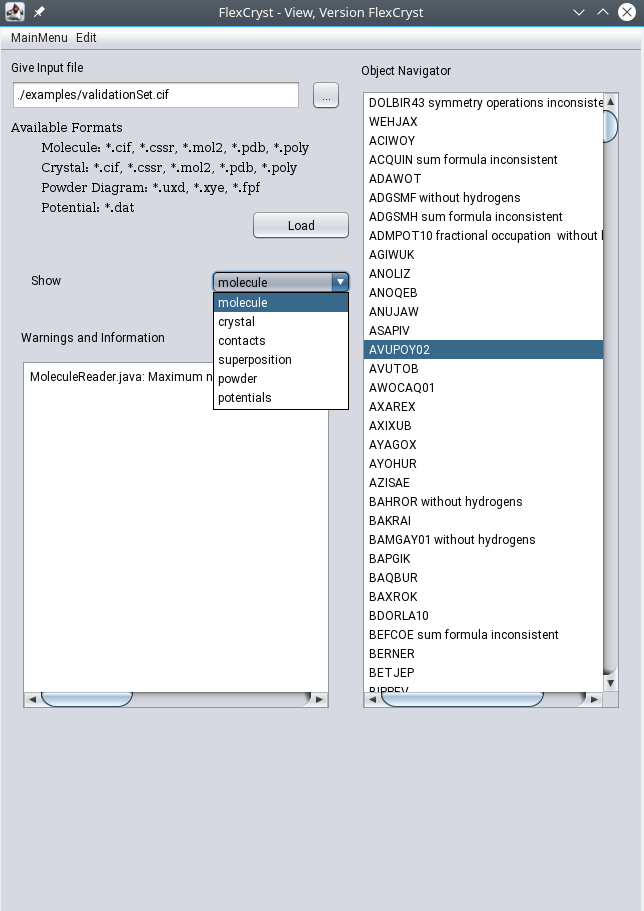The image size is (644, 911).
Task: Click highlighted AVUPOY02 entry
Action: coord(484,350)
